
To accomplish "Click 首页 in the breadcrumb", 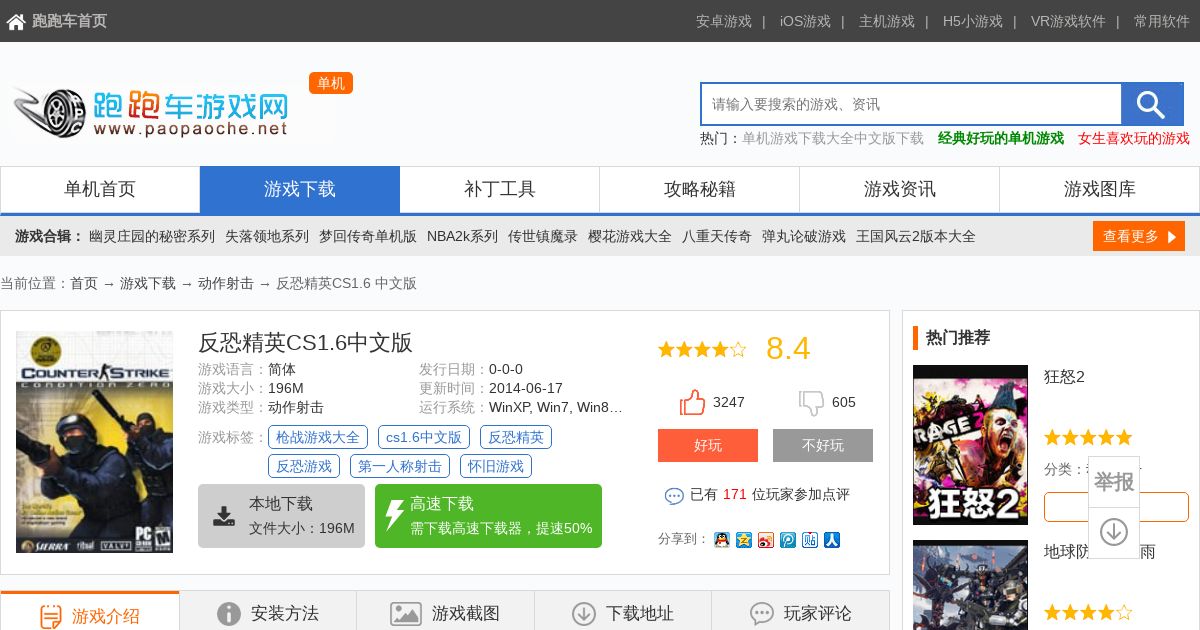I will point(84,284).
